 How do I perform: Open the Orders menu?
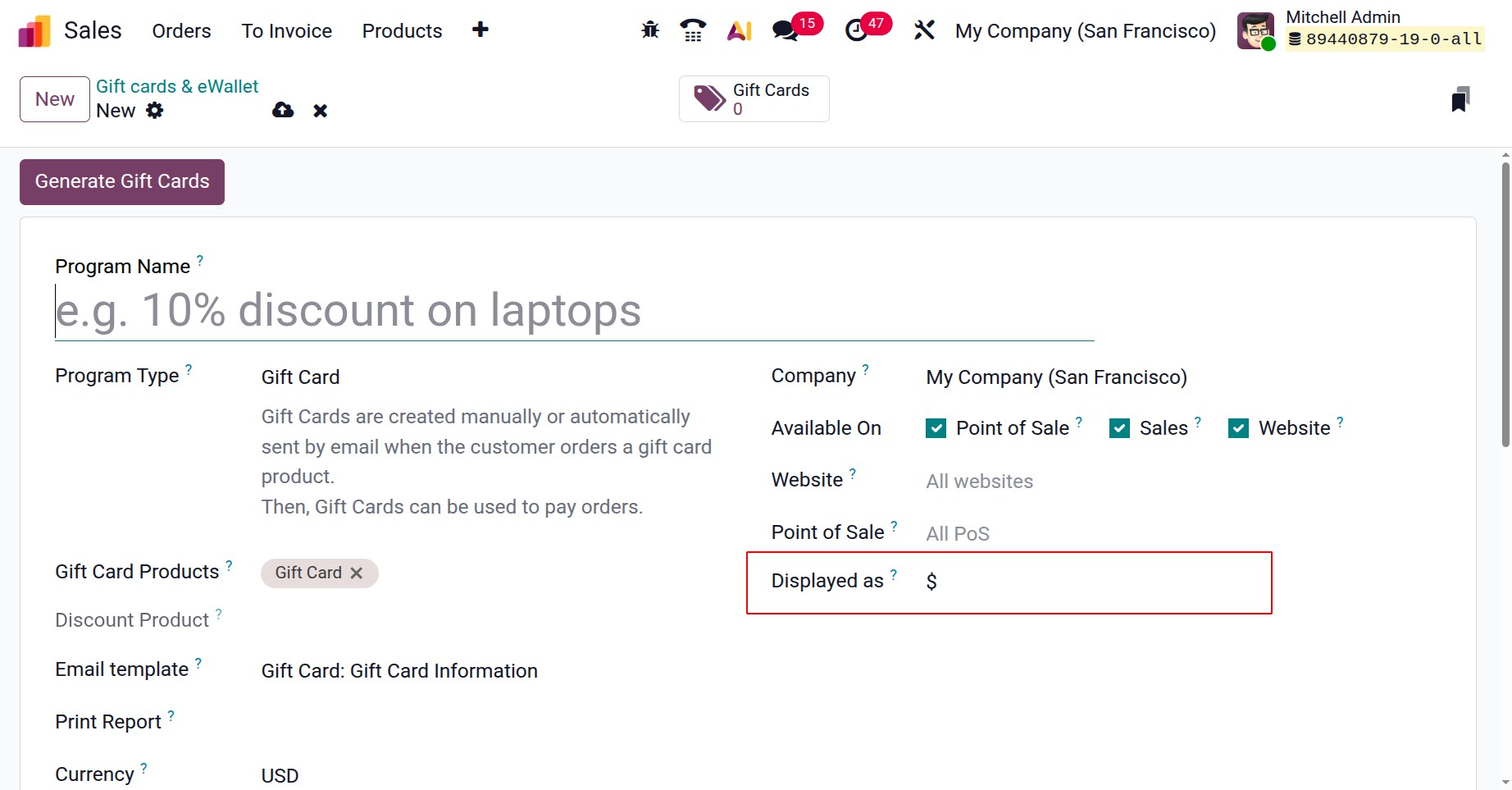181,31
